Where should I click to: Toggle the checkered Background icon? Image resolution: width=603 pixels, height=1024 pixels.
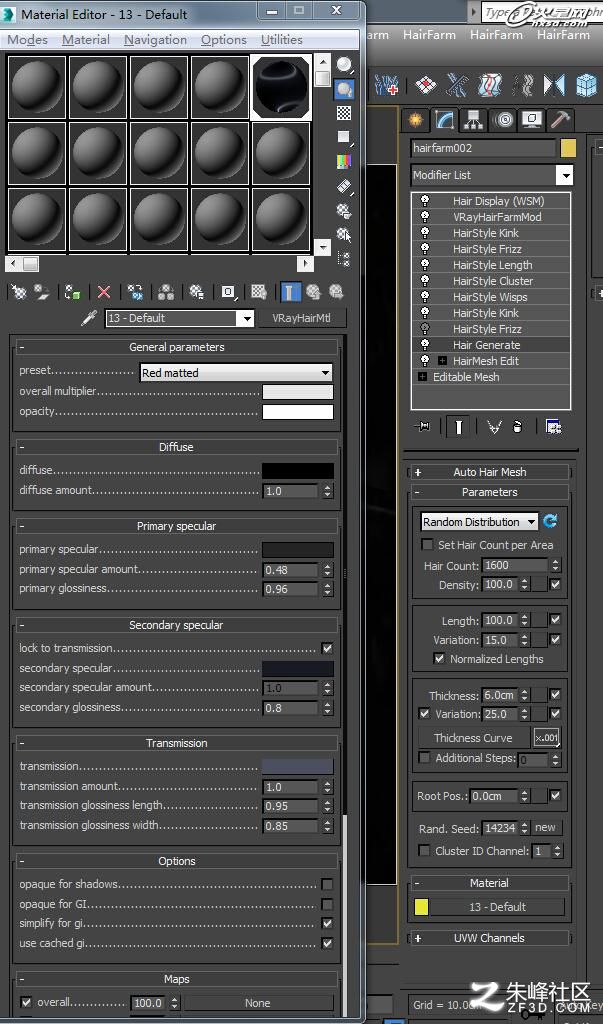(x=344, y=113)
